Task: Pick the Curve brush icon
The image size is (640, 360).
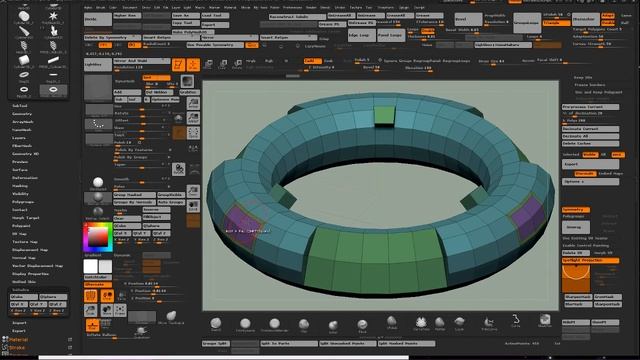Action: click(516, 320)
